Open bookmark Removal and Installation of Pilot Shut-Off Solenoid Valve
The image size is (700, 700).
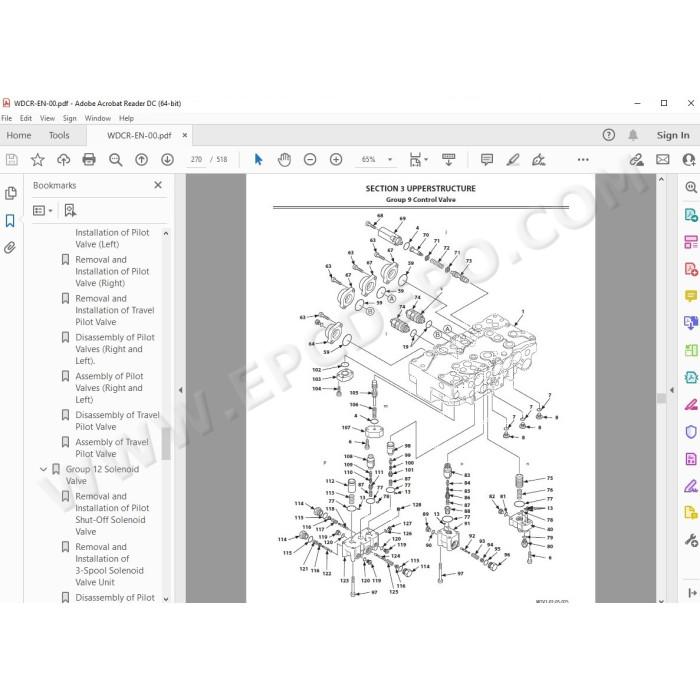[x=112, y=514]
